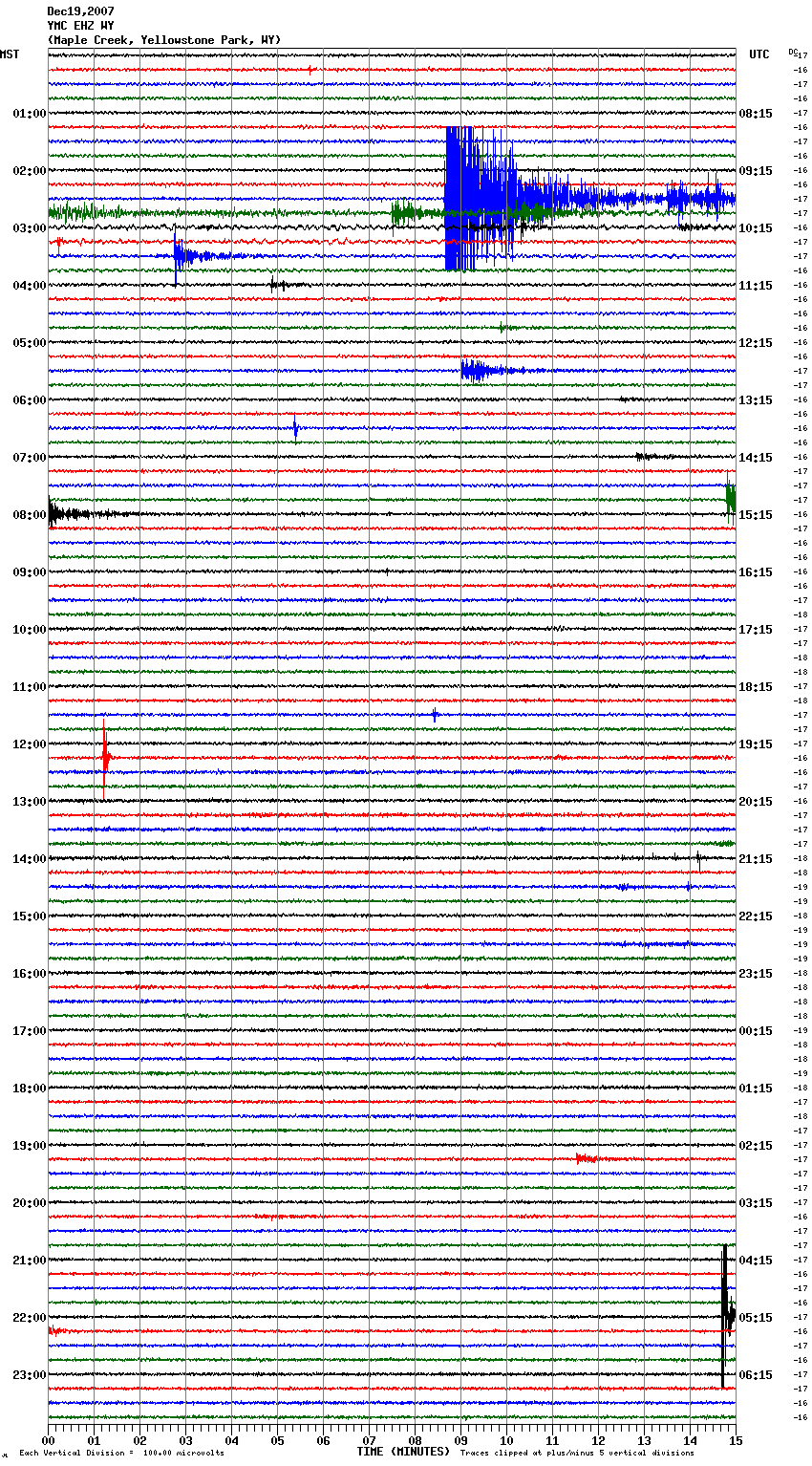Select the 08:00 MST hour label
Image resolution: width=812 pixels, height=1466 pixels.
30,515
